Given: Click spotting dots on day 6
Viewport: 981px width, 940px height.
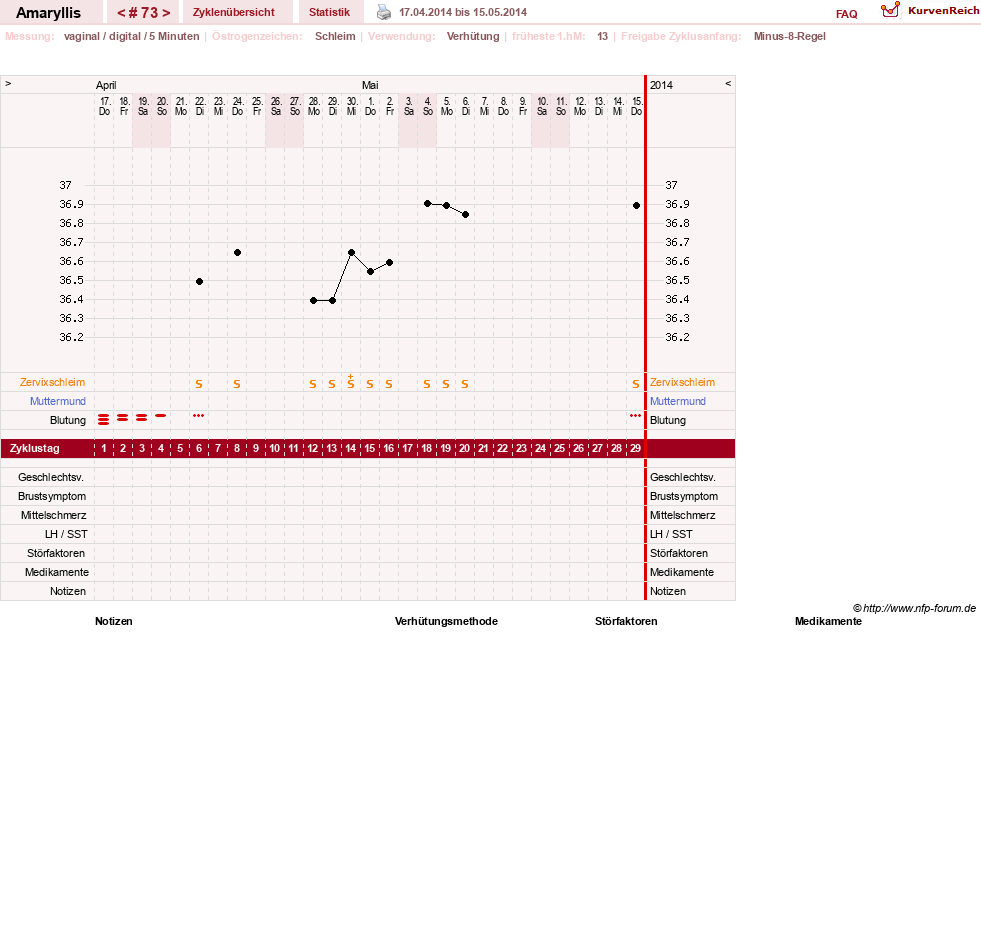Looking at the screenshot, I should pos(198,416).
